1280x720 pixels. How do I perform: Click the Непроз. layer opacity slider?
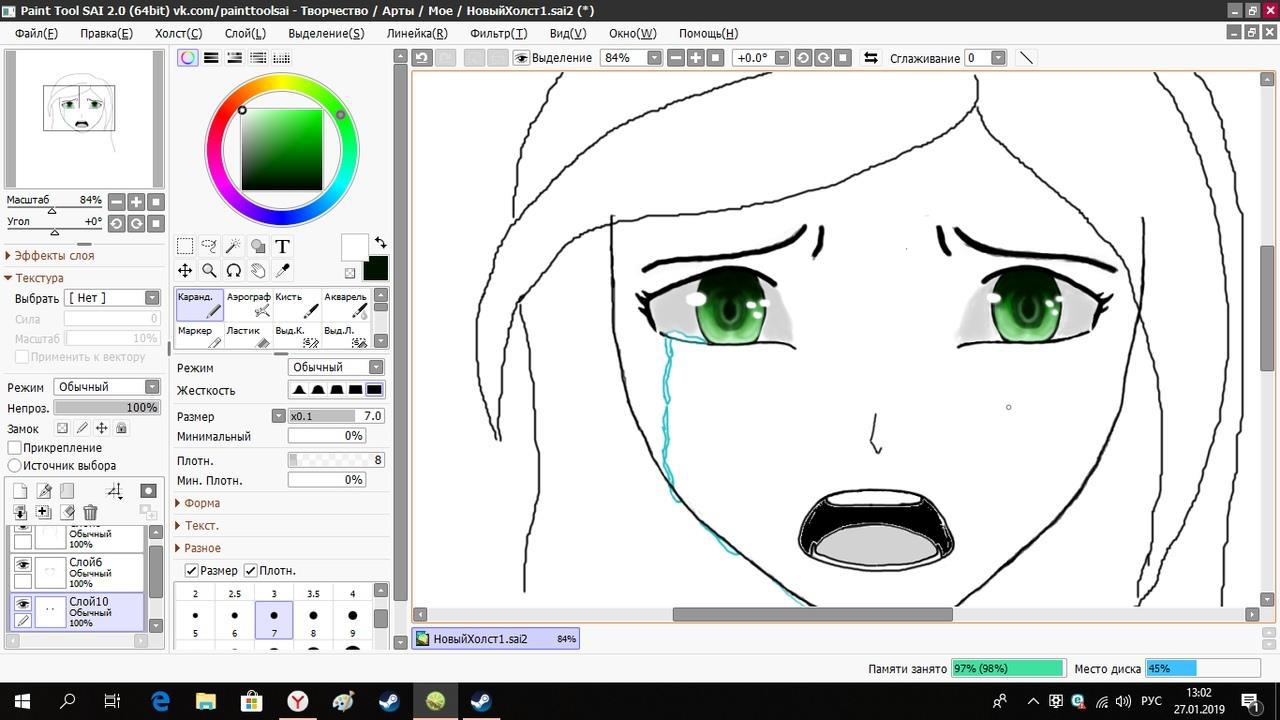click(x=107, y=408)
